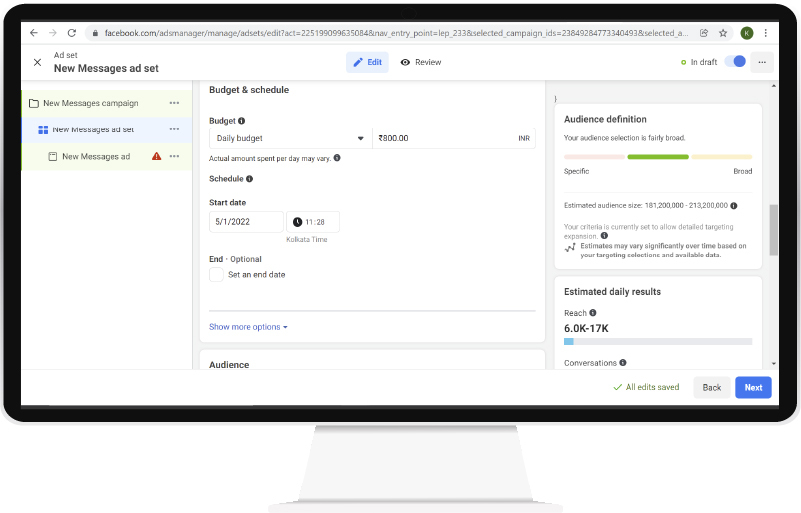
Task: Show Schedule info tooltip
Action: (249, 179)
